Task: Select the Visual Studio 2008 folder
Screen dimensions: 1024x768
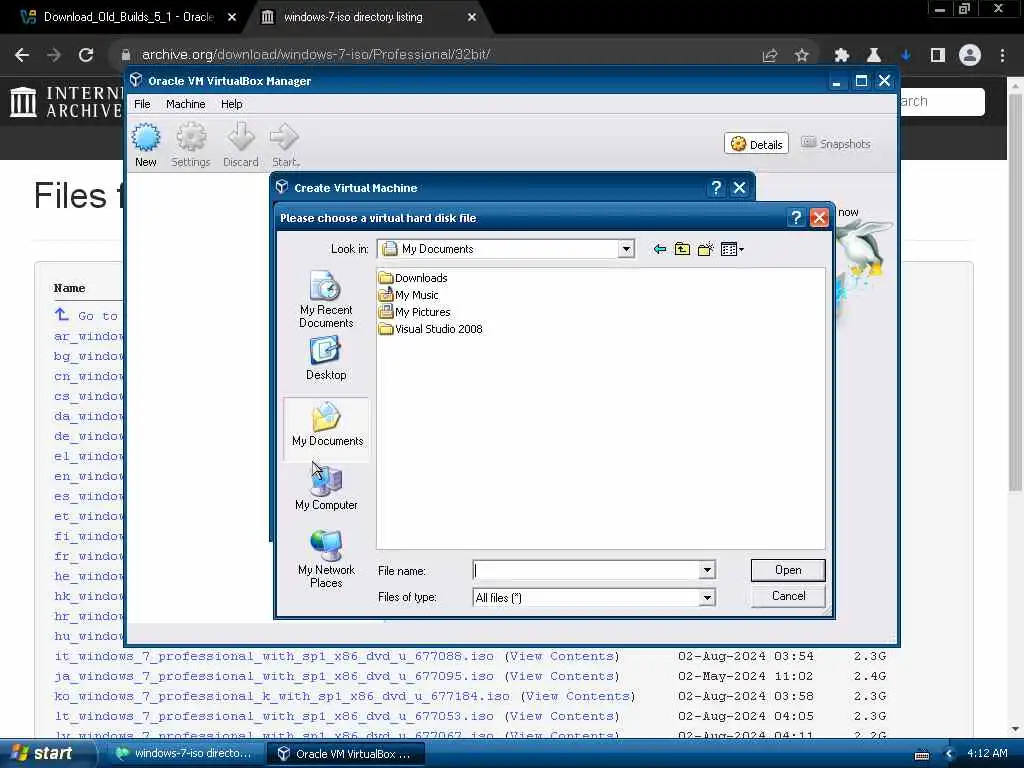Action: pyautogui.click(x=431, y=328)
